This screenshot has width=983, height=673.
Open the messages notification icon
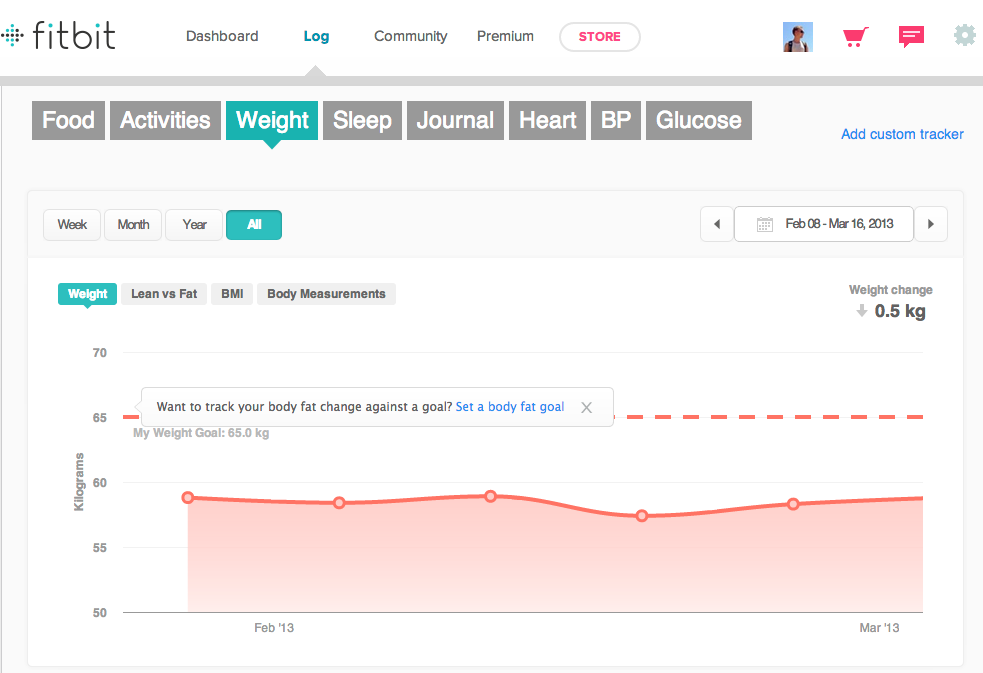tap(911, 37)
